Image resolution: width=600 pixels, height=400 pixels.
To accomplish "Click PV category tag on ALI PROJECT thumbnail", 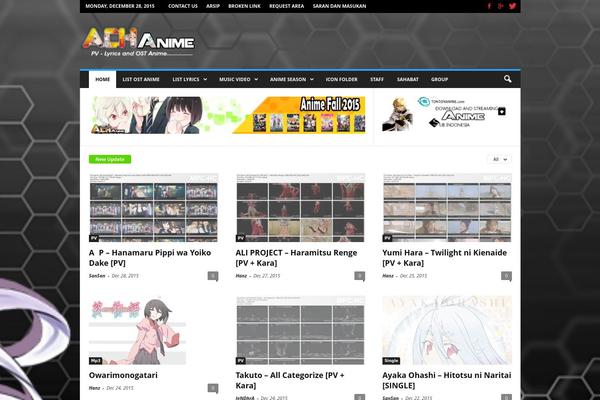I will pos(241,238).
